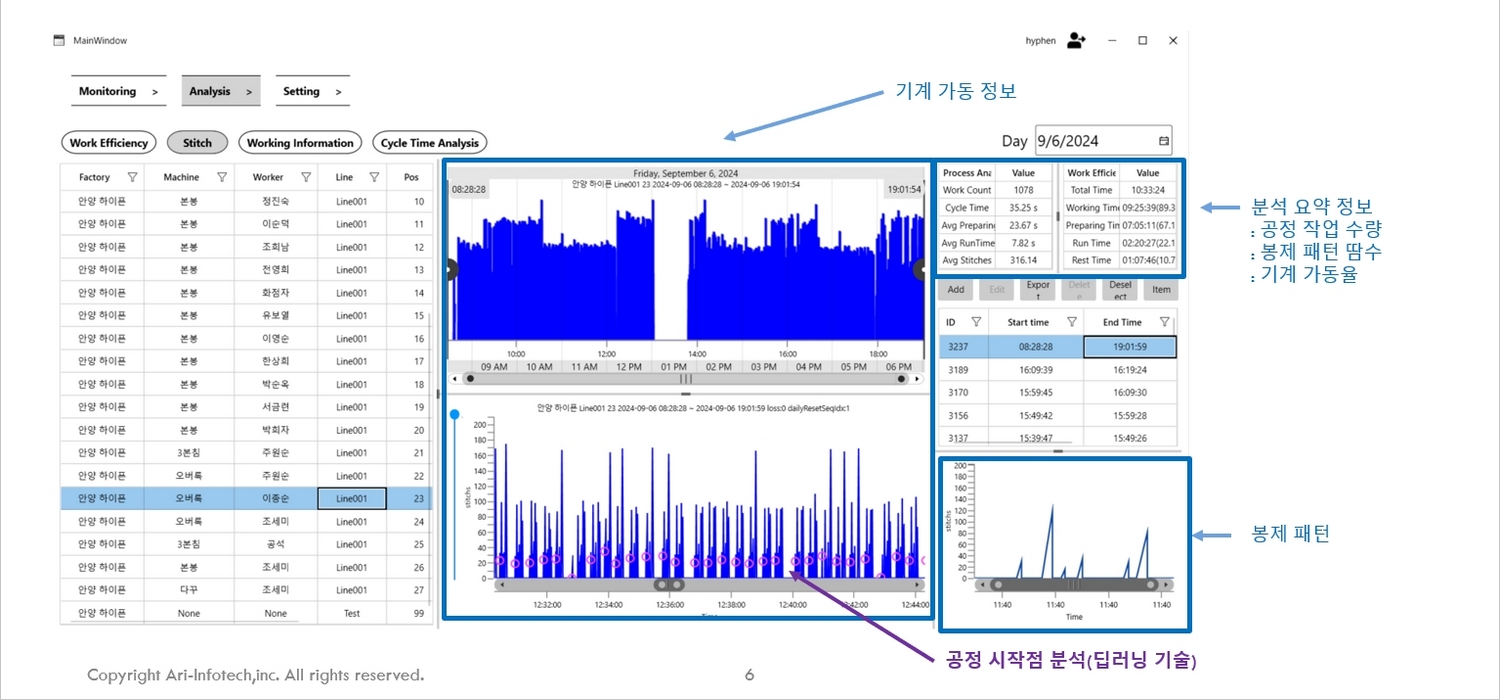Sort by the Pos column header
The height and width of the screenshot is (700, 1500).
(411, 177)
